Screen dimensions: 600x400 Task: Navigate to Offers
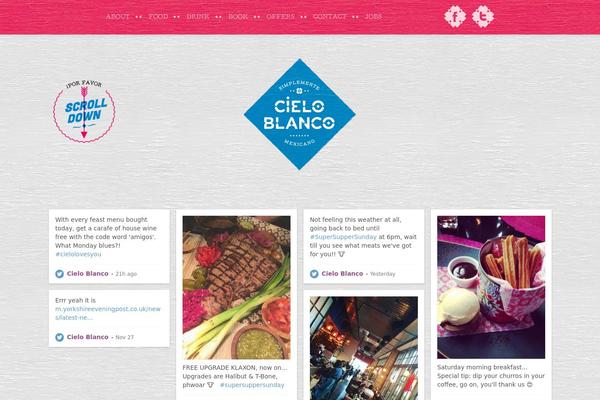click(280, 16)
